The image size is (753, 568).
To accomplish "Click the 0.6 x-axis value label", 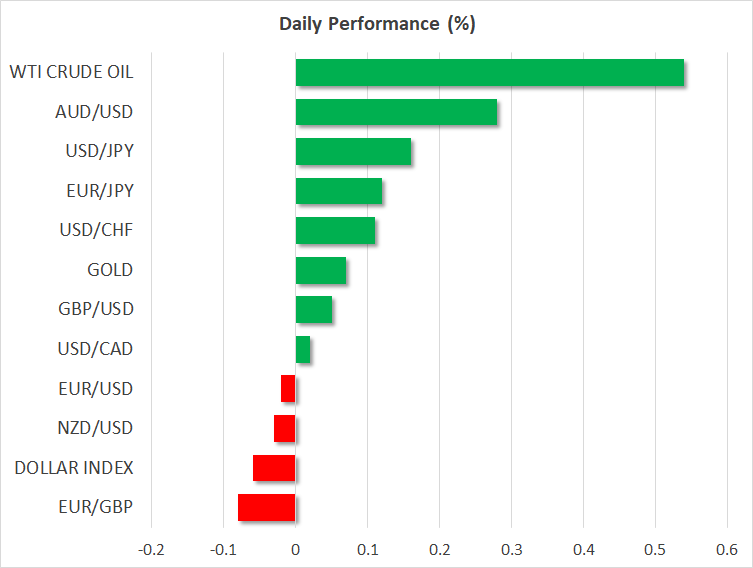I will [726, 549].
